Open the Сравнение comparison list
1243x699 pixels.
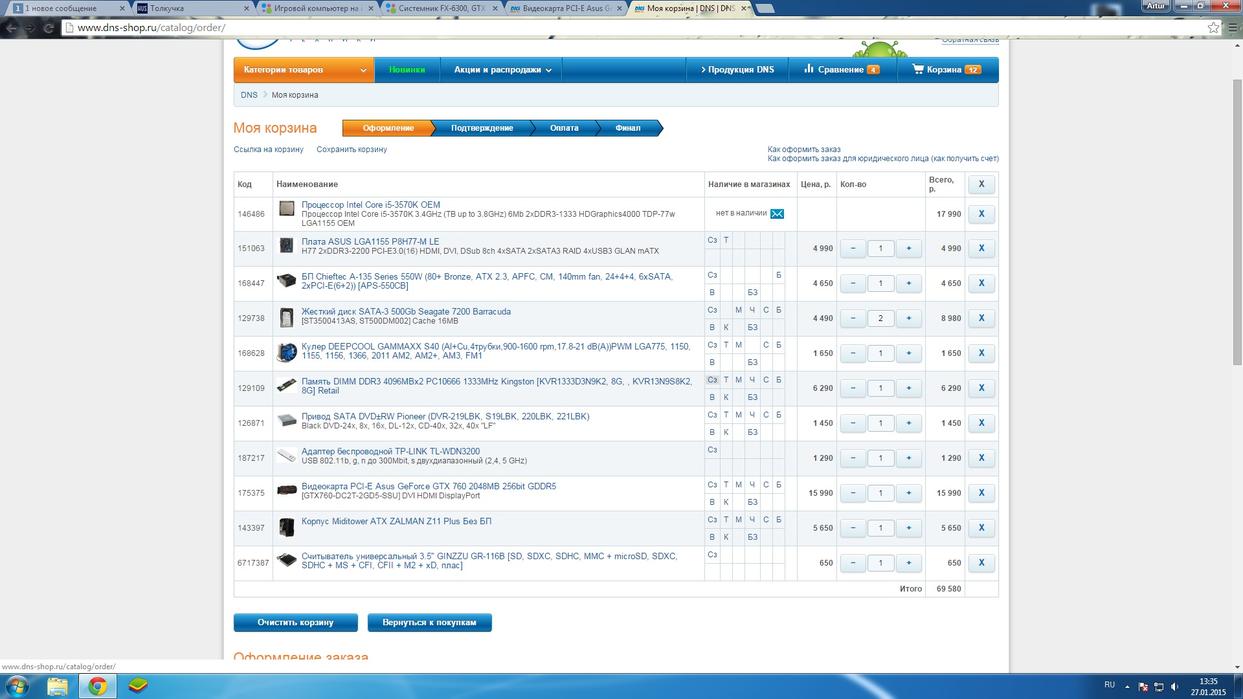(841, 70)
